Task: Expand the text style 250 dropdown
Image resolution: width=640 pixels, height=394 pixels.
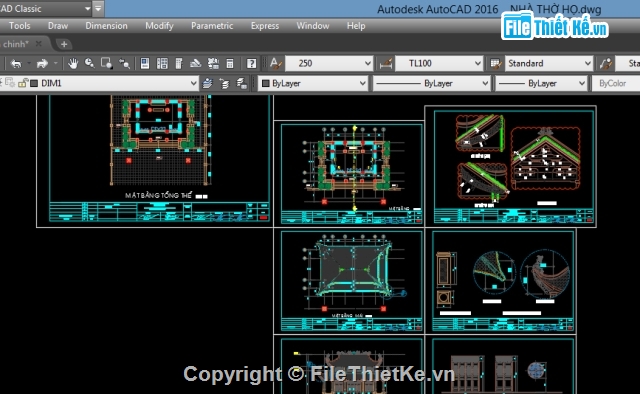Action: [367, 63]
